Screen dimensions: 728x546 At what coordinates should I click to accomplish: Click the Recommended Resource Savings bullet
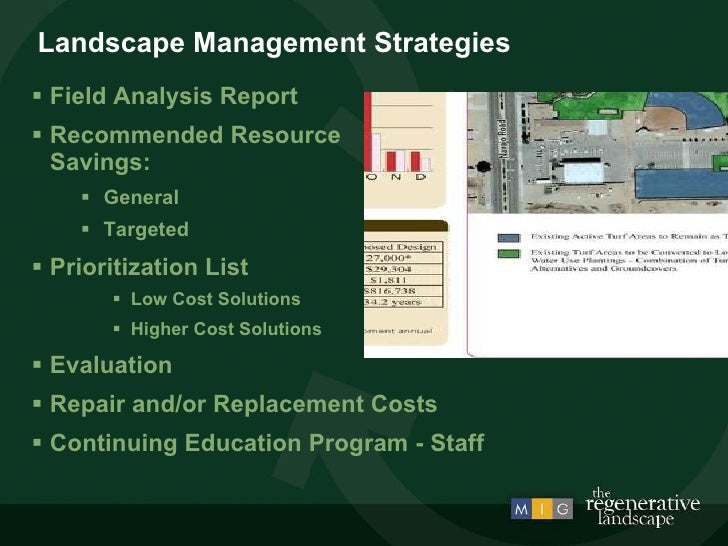click(x=195, y=149)
